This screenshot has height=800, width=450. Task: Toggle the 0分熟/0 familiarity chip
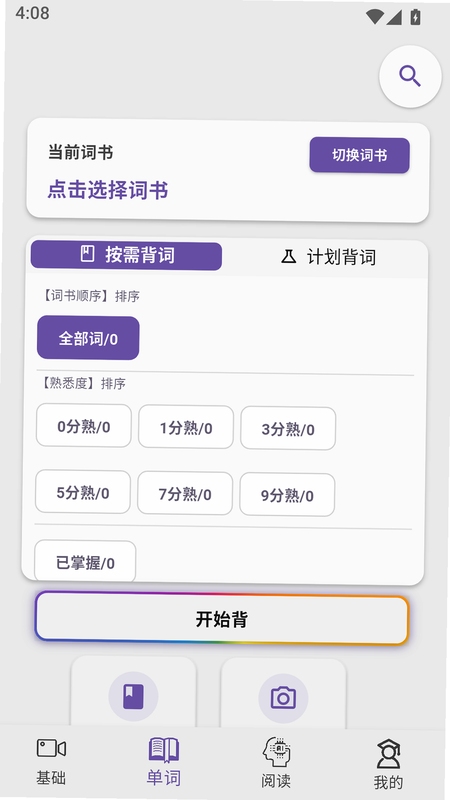tap(84, 426)
